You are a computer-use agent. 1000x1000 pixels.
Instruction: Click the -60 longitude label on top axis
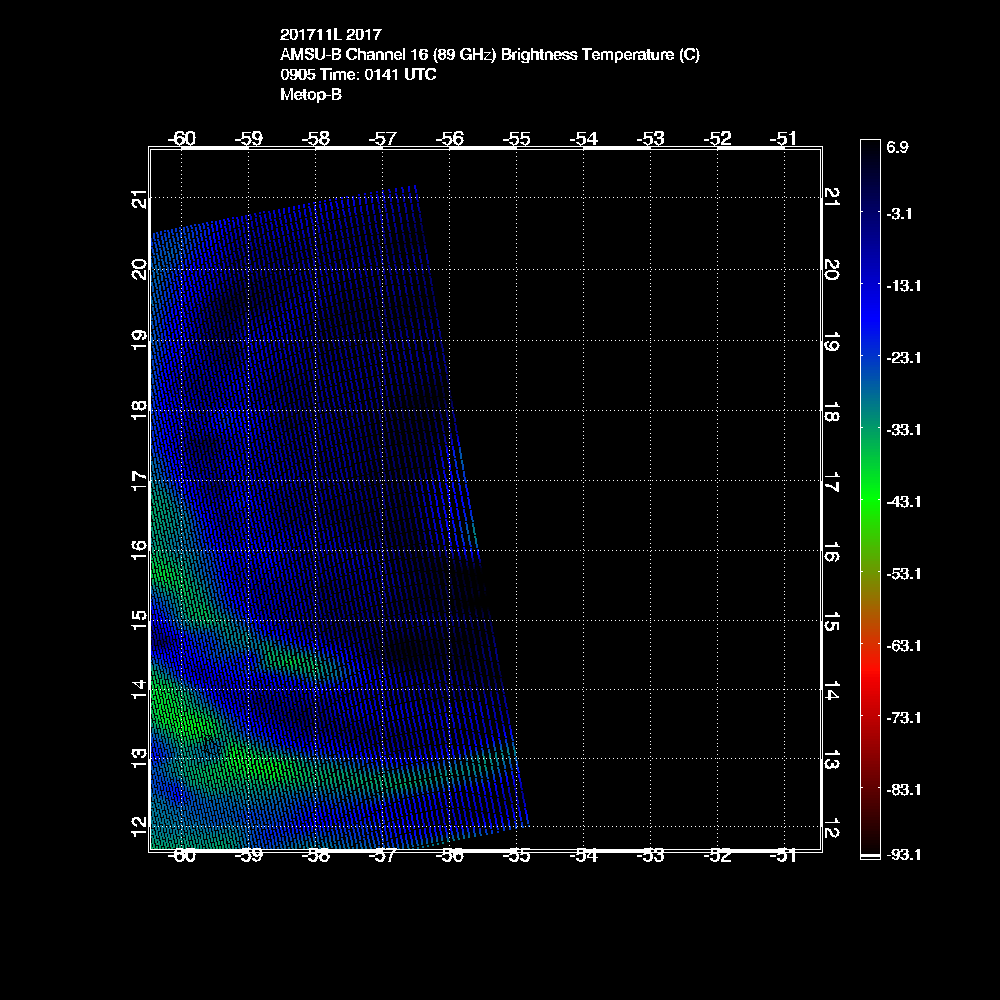(x=181, y=139)
